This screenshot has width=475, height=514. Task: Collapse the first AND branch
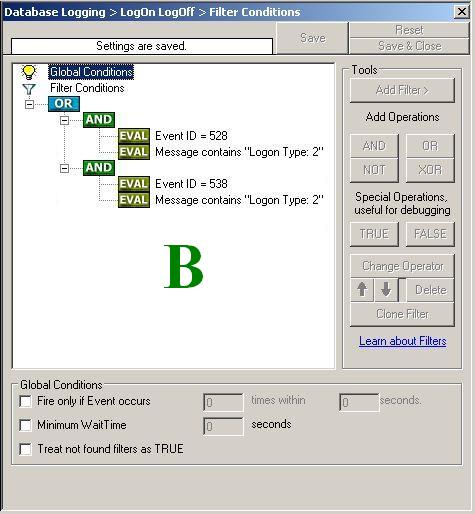click(64, 120)
